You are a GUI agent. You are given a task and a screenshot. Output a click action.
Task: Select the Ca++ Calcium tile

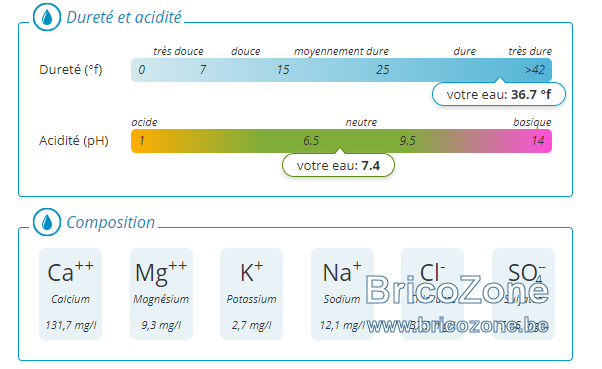coord(71,294)
